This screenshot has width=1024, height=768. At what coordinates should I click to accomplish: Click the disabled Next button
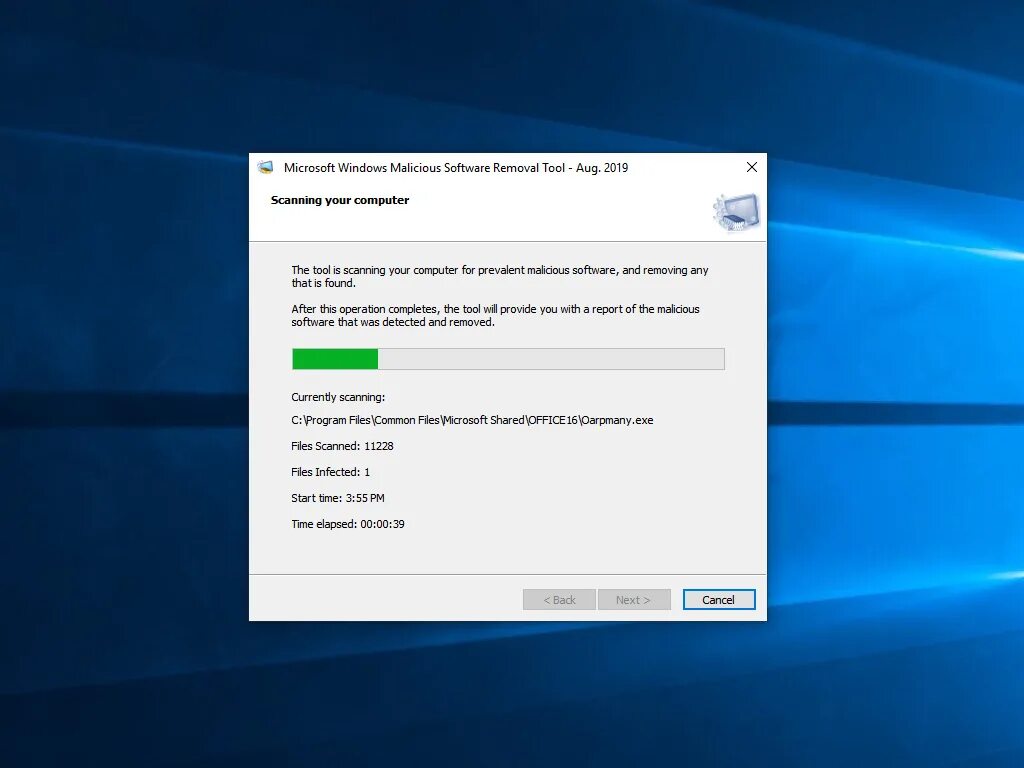(633, 600)
